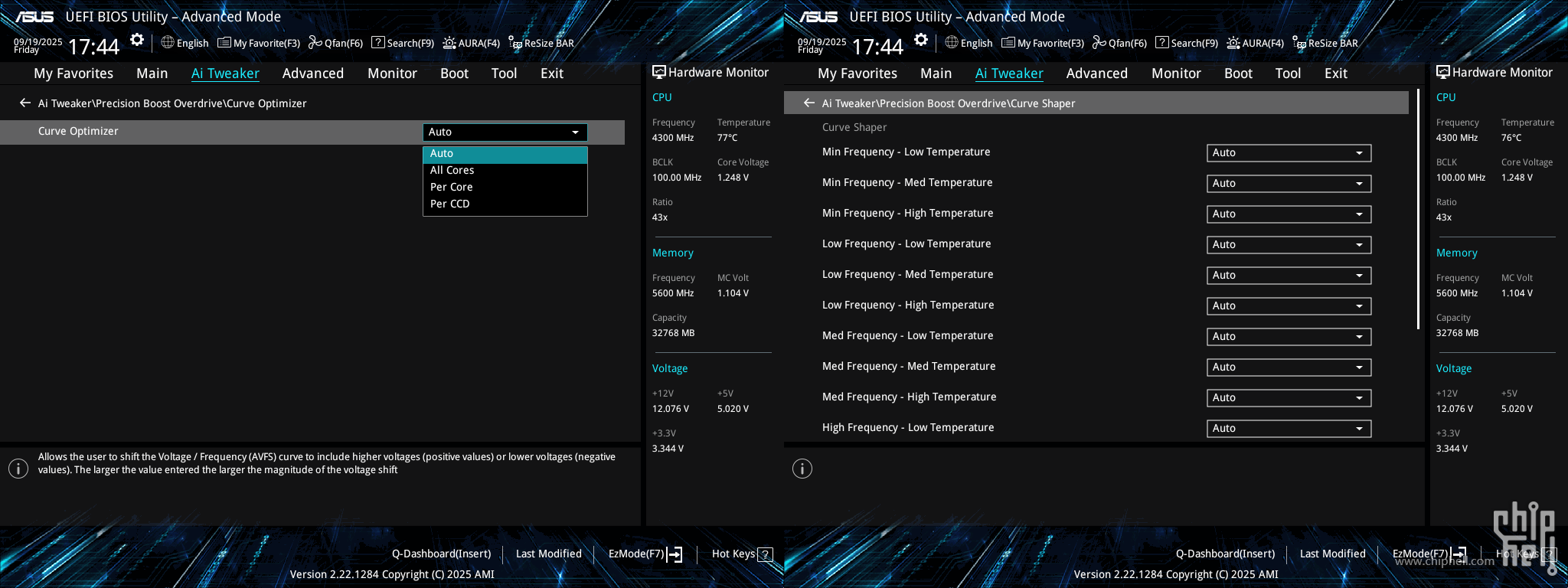This screenshot has height=588, width=1568.
Task: Click the Curve Optimizer setting row label
Action: pyautogui.click(x=78, y=132)
